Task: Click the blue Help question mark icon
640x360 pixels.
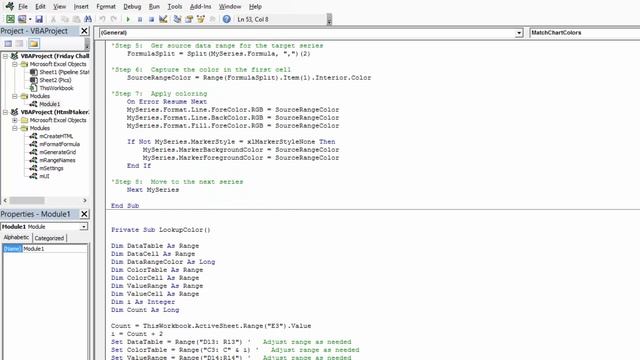Action: click(x=227, y=19)
